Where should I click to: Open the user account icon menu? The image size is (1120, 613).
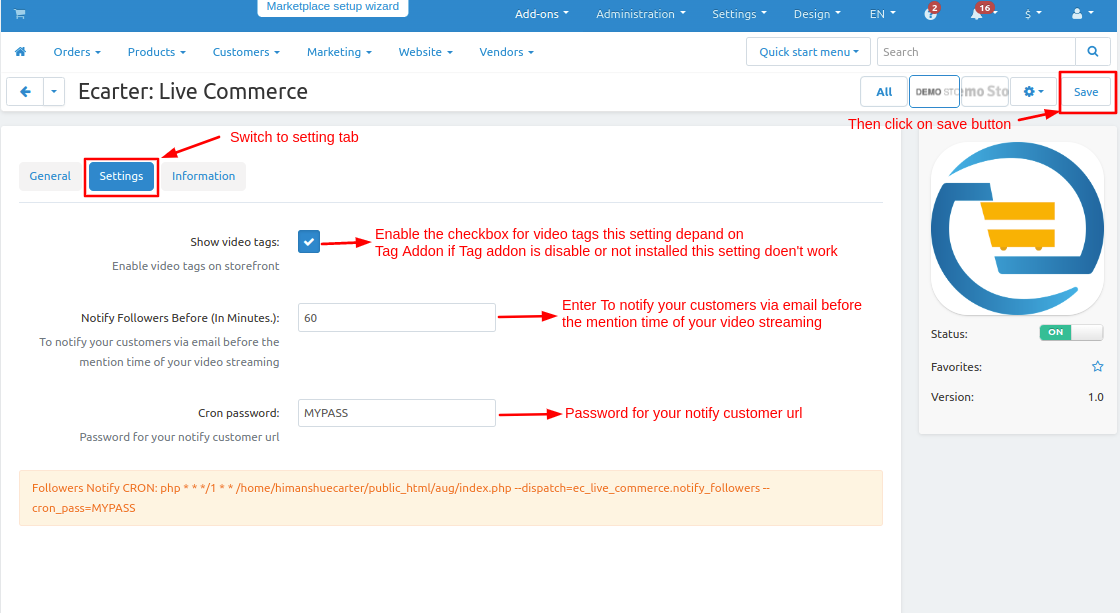[x=1081, y=14]
